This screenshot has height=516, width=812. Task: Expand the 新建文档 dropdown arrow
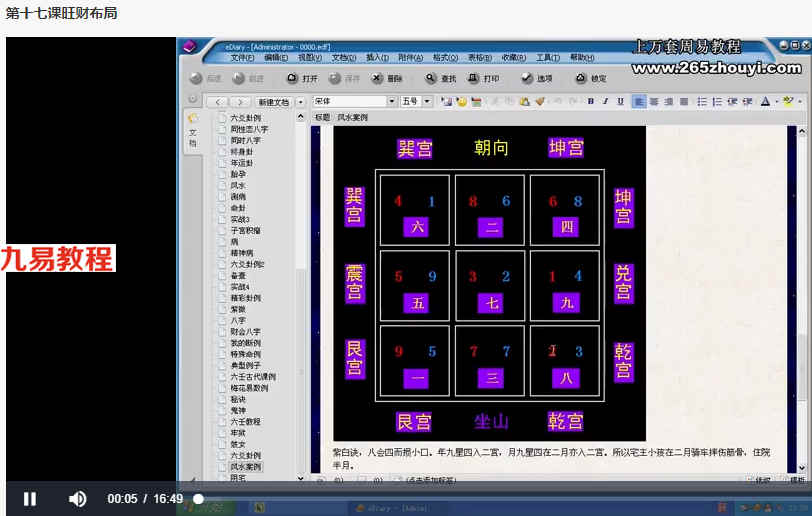coord(300,102)
